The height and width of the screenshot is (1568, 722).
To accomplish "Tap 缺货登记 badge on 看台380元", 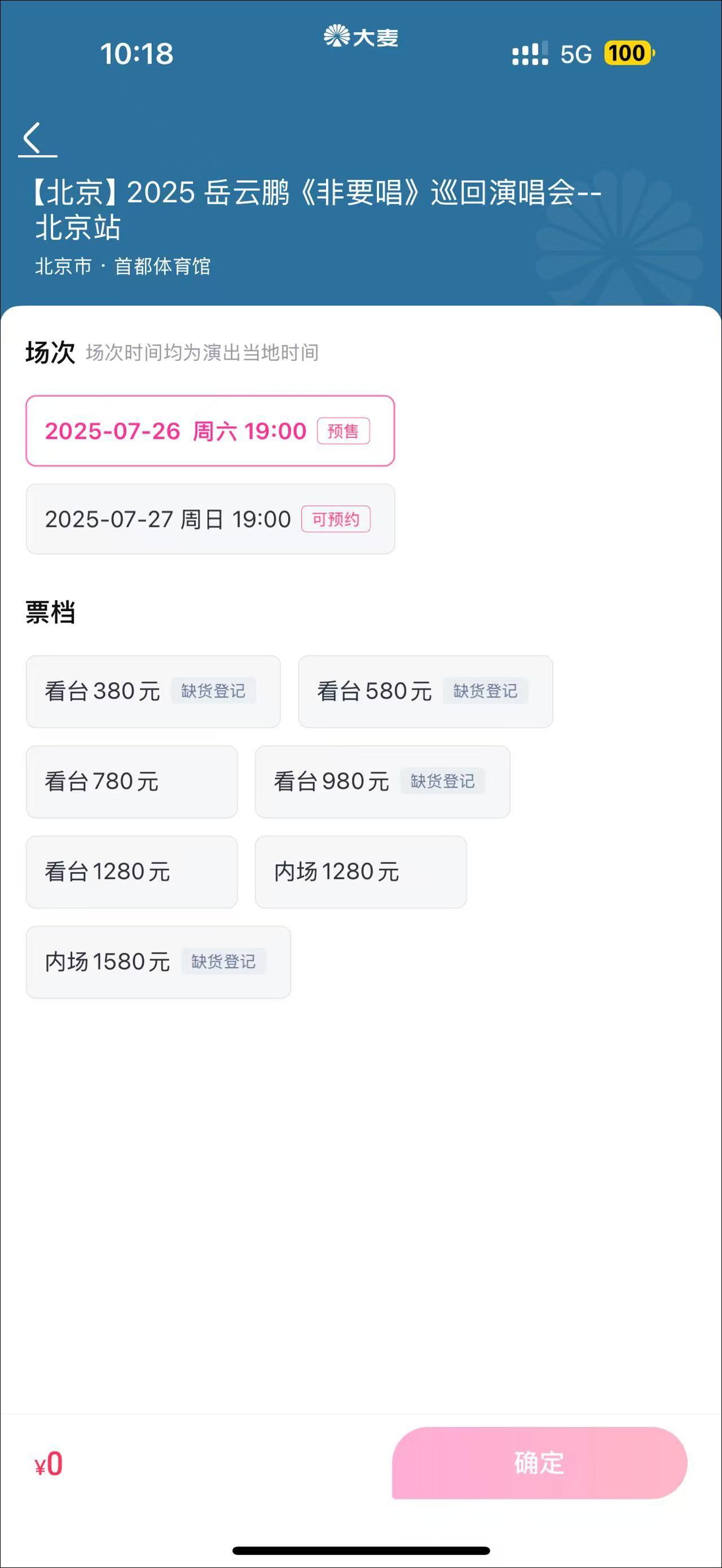I will click(x=213, y=691).
